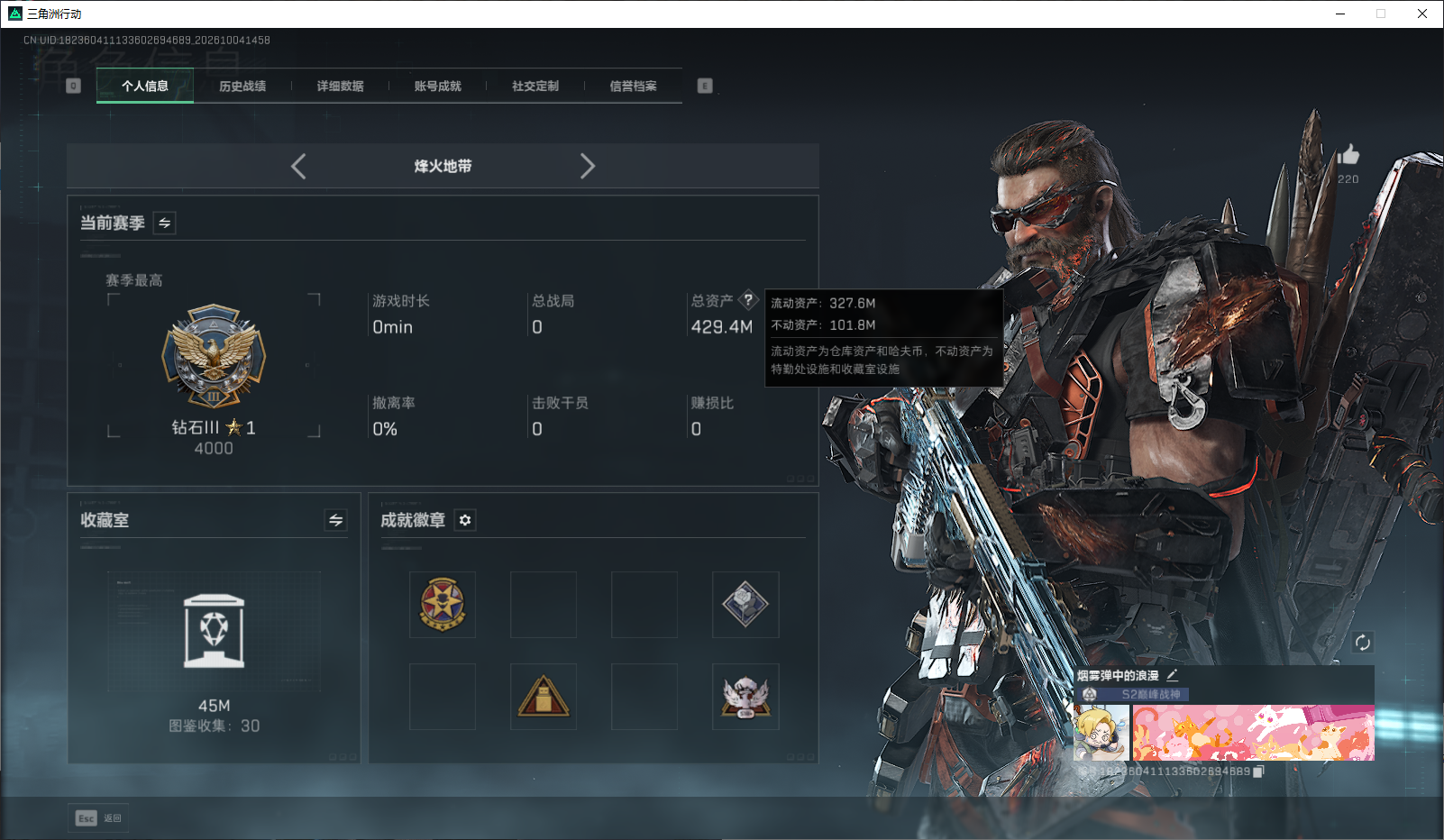Go to next mode with right chevron
Screen dimensions: 1444x840
tap(588, 166)
